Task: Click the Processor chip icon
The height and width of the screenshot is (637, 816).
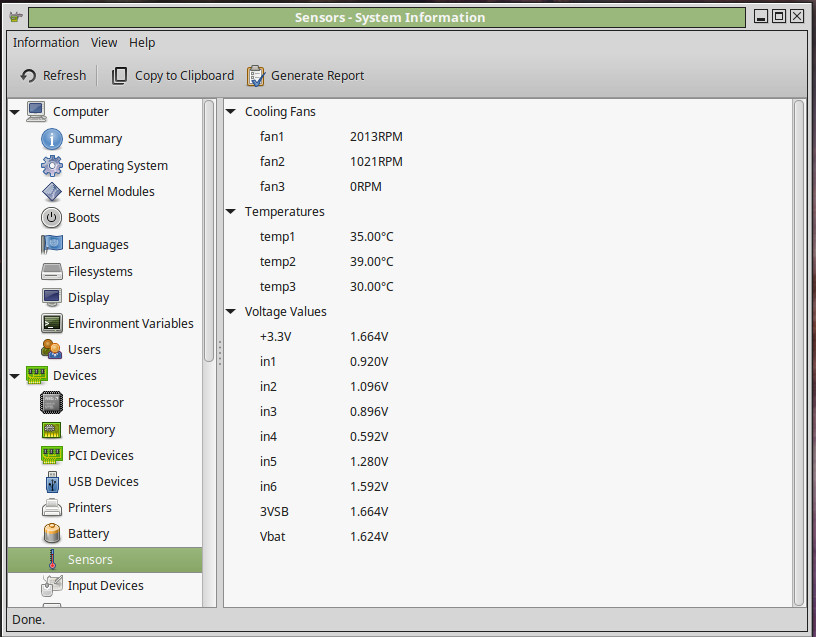Action: 52,403
